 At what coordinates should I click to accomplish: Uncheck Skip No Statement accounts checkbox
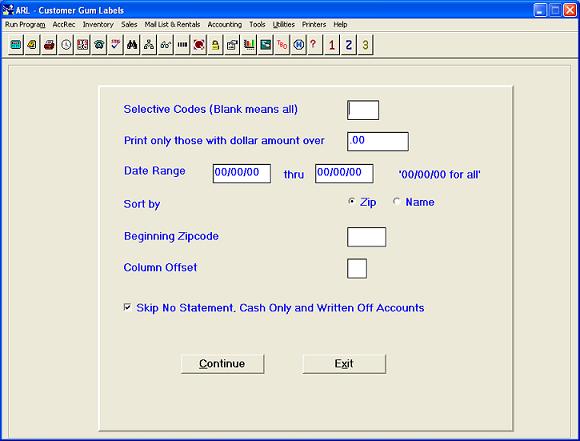pyautogui.click(x=127, y=307)
